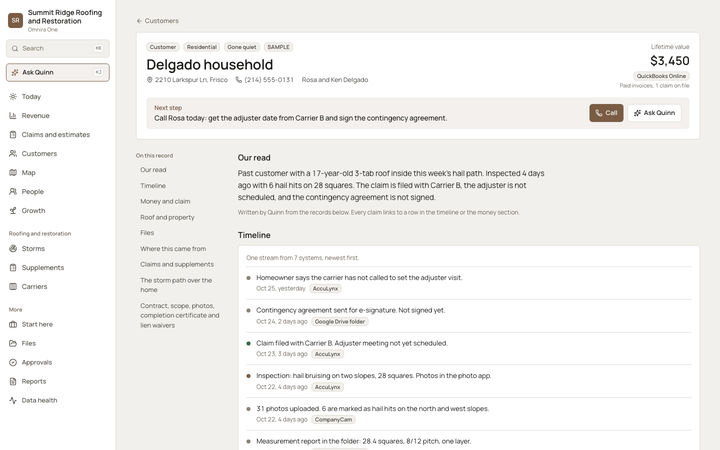The width and height of the screenshot is (720, 450).
Task: Go back to Customers list
Action: coord(158,21)
